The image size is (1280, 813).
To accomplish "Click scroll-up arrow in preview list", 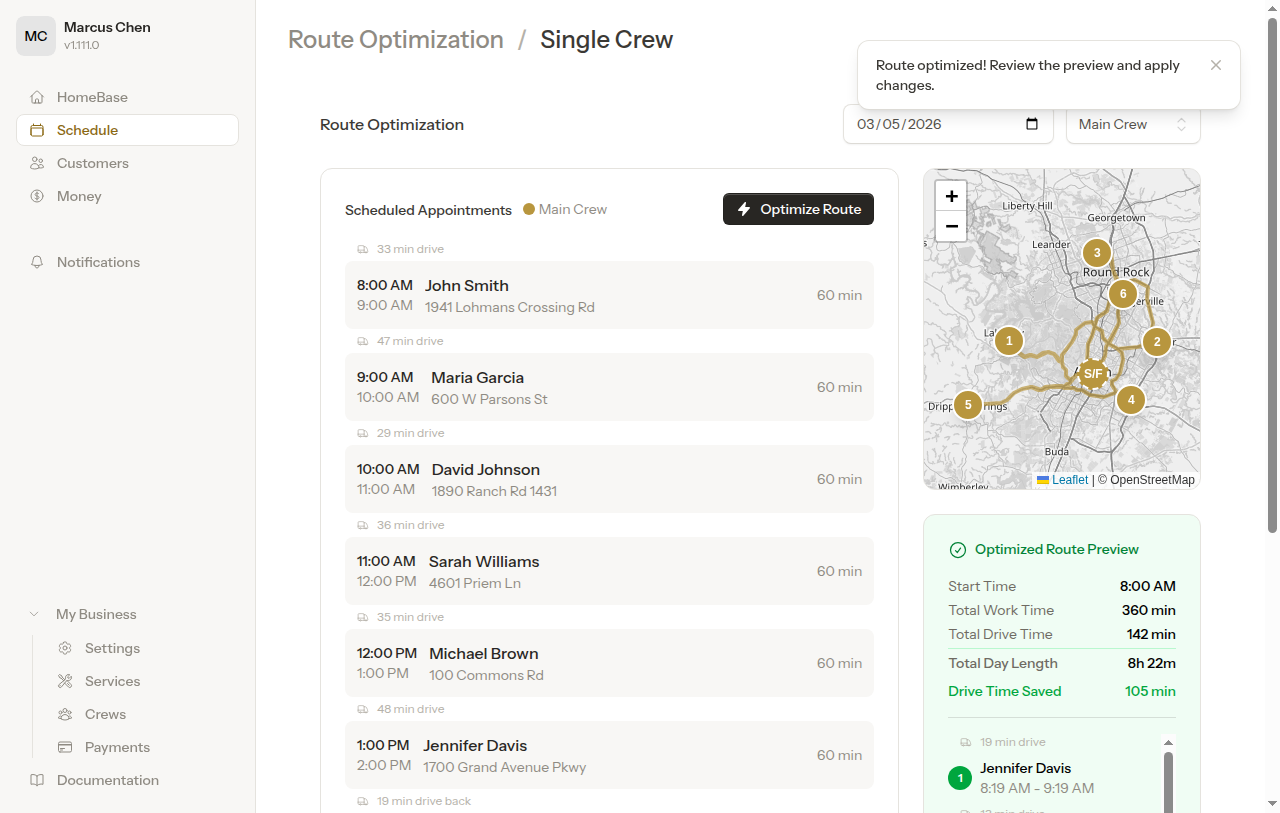I will 1168,742.
